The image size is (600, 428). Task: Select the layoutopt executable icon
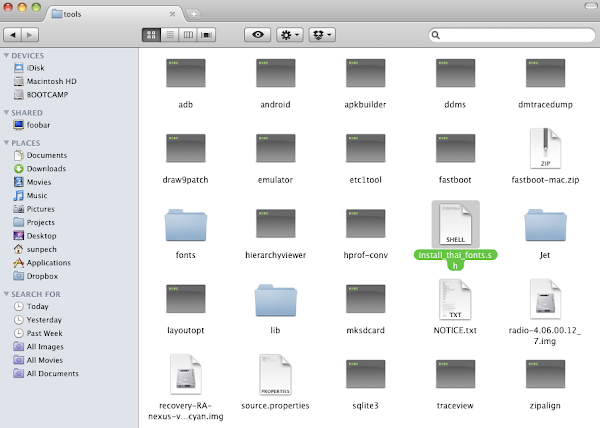point(186,299)
